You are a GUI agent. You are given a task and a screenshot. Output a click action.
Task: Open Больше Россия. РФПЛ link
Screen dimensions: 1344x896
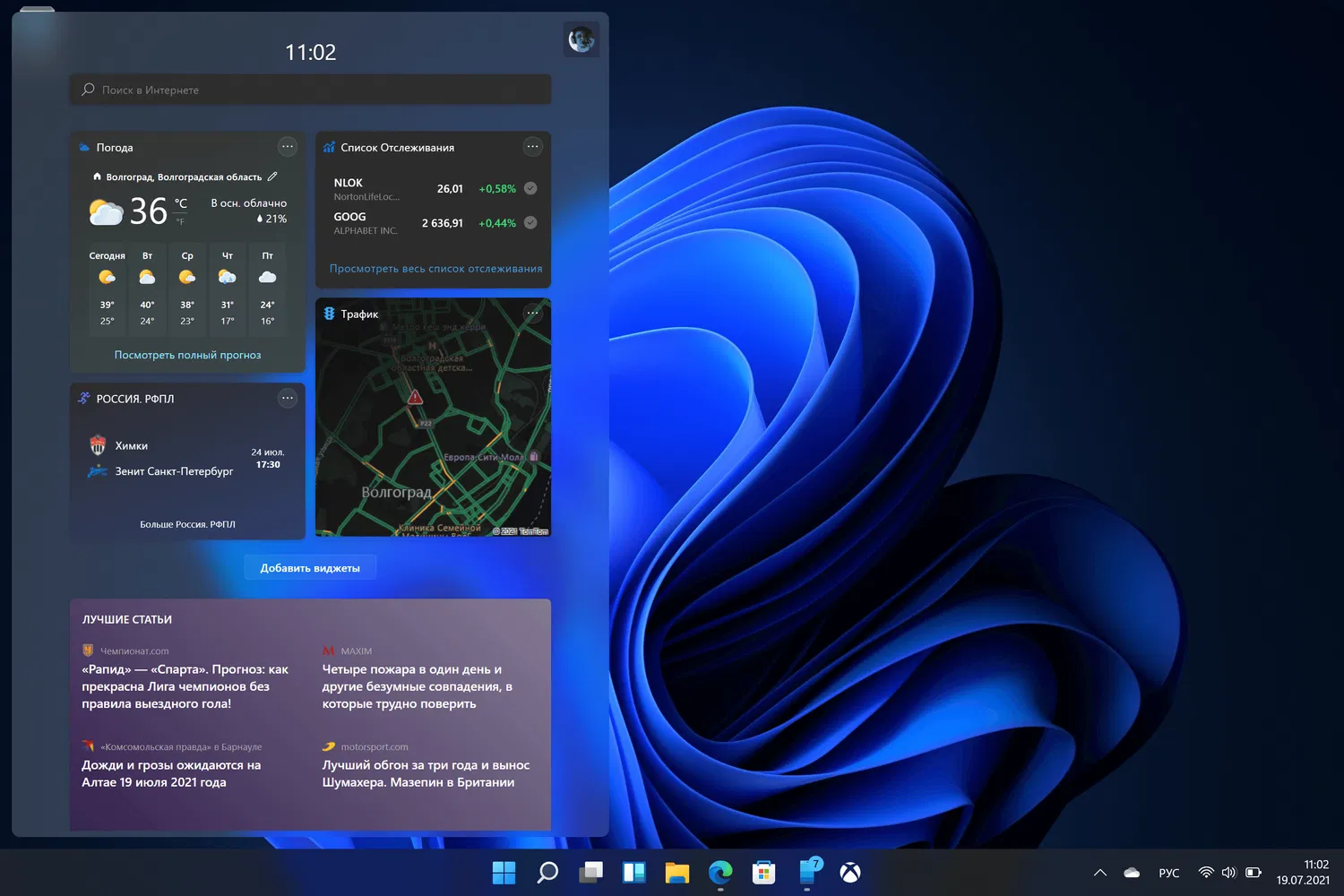(x=187, y=524)
